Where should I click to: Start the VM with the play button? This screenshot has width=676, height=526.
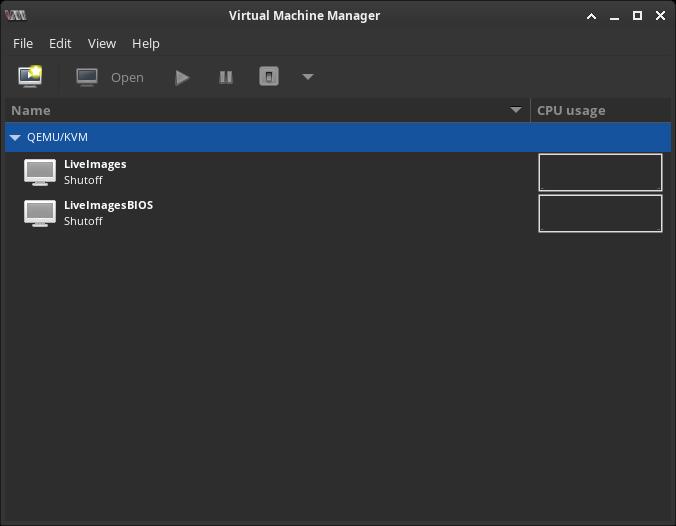(182, 78)
